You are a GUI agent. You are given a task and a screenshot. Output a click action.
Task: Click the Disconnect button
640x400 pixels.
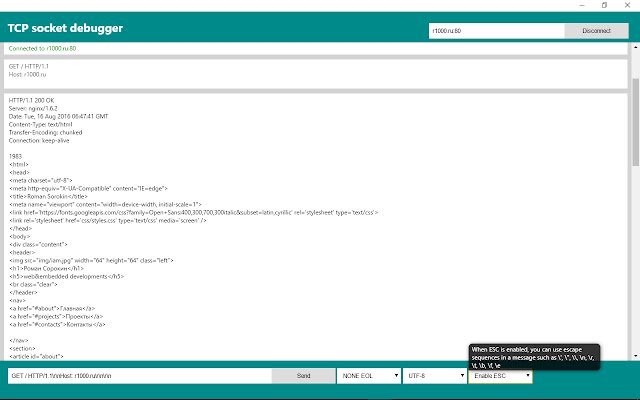point(596,31)
